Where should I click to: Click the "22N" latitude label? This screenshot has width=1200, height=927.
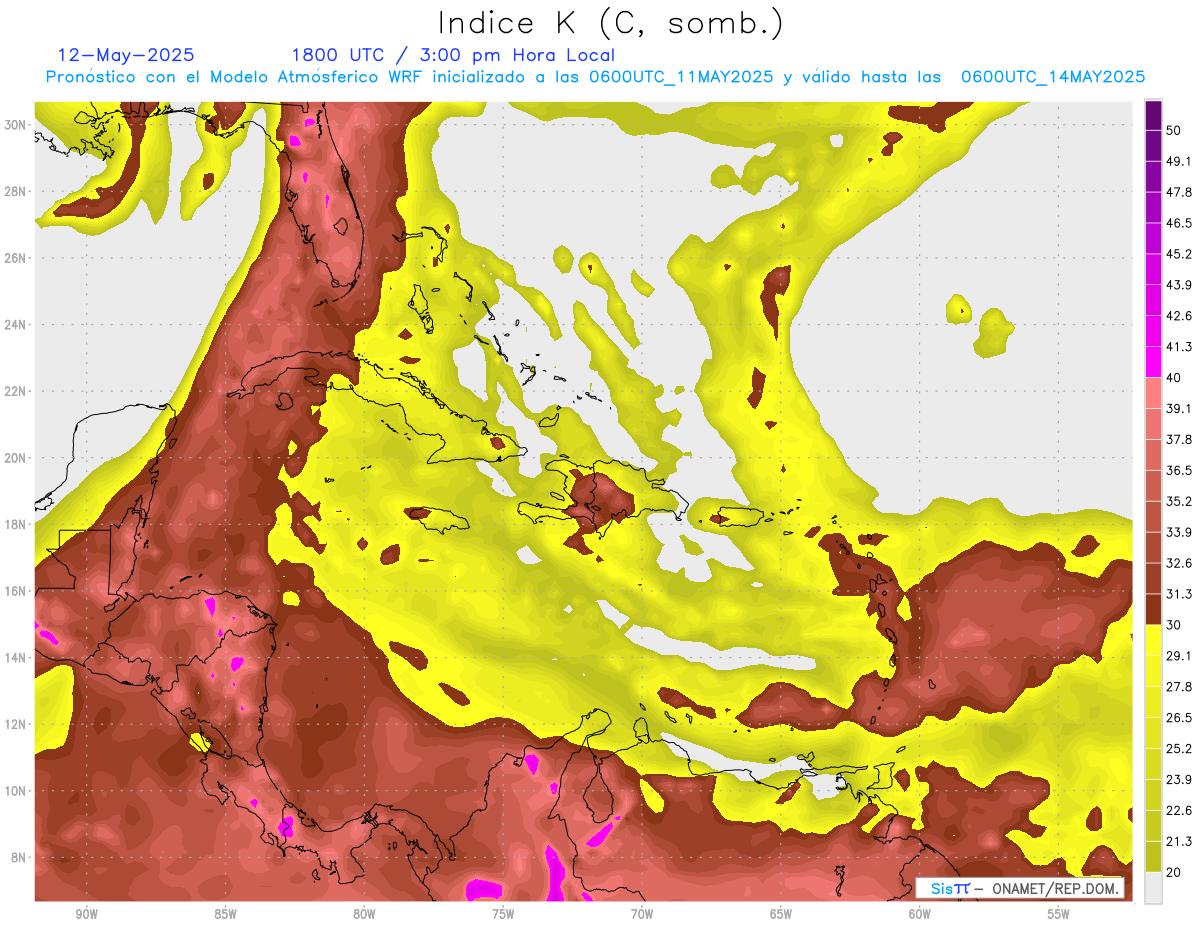tap(15, 391)
